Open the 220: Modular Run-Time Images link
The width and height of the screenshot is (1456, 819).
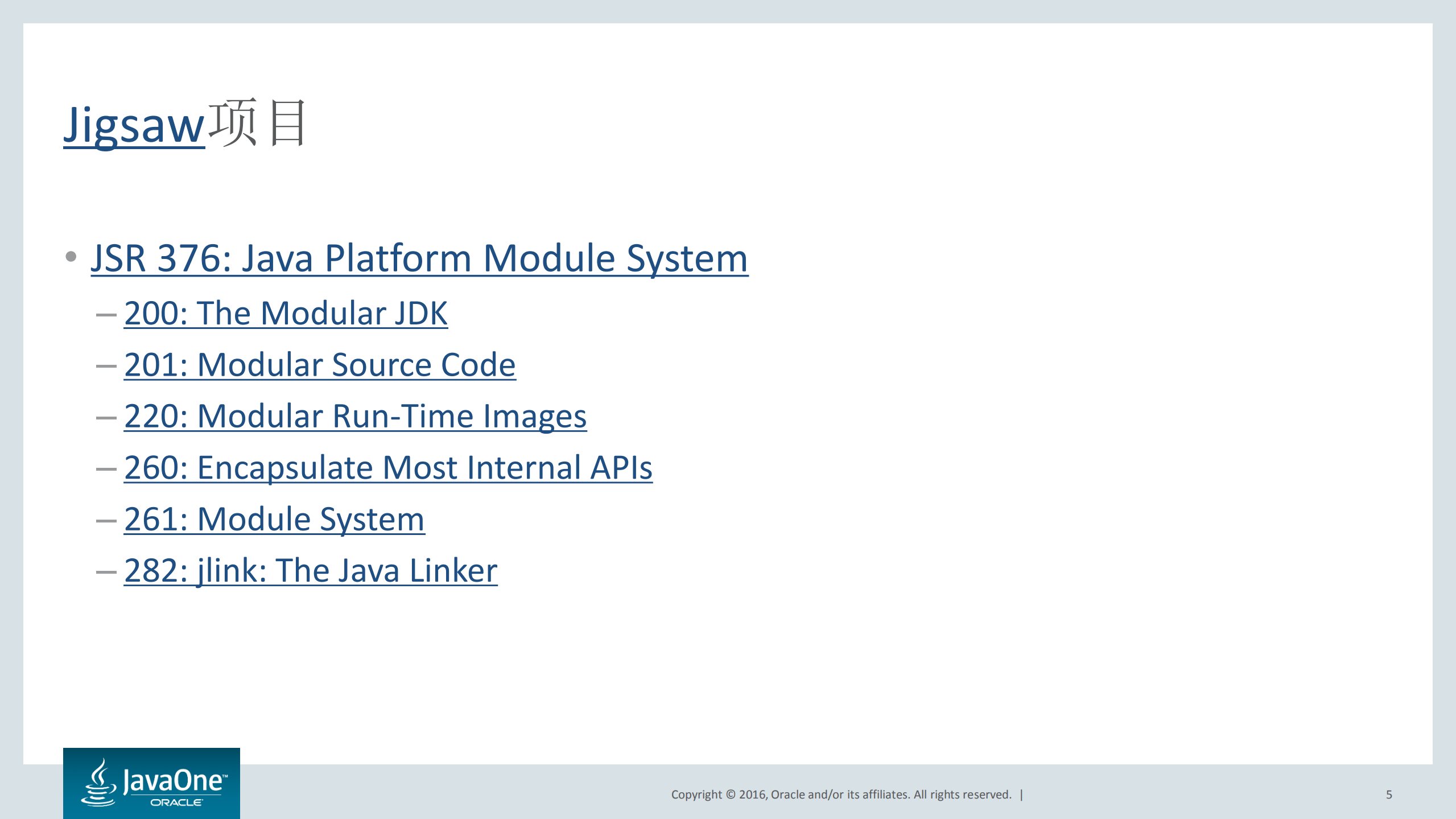(356, 415)
